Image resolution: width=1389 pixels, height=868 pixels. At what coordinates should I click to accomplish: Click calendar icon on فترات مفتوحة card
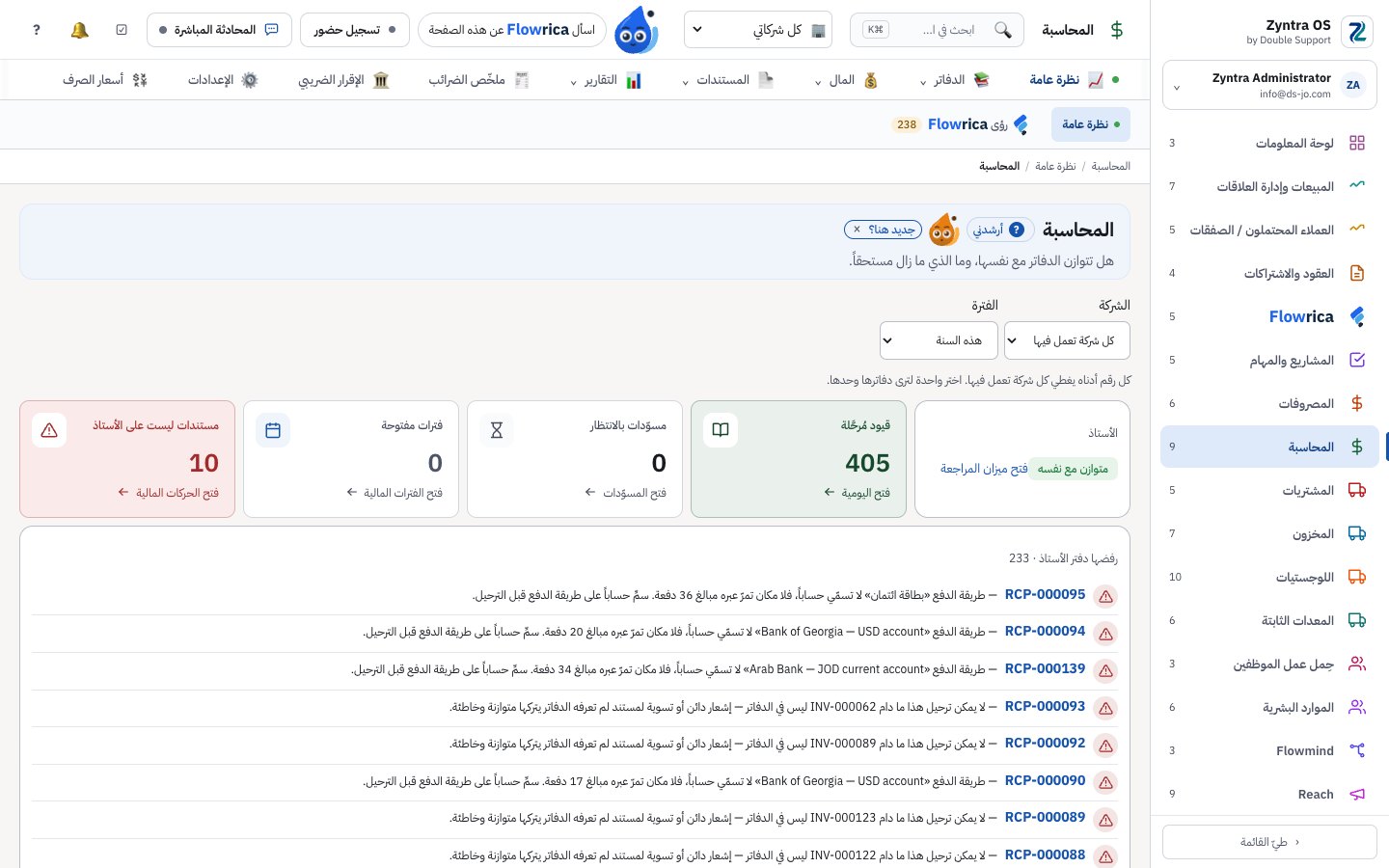tap(273, 430)
